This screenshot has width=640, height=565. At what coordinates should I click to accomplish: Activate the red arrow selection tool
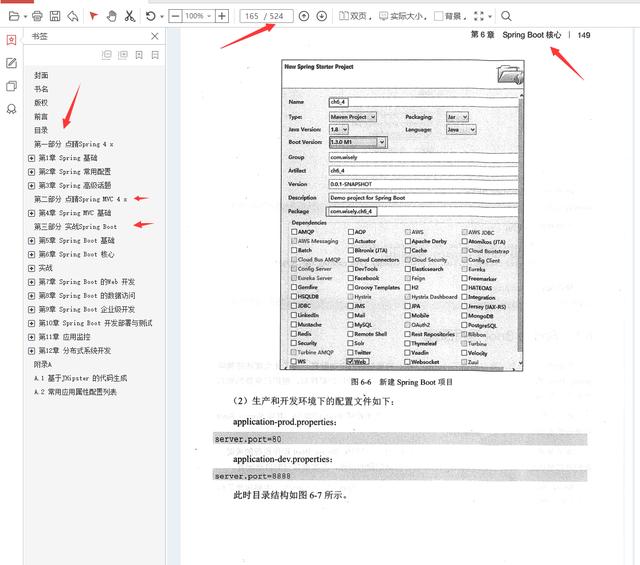tap(94, 16)
